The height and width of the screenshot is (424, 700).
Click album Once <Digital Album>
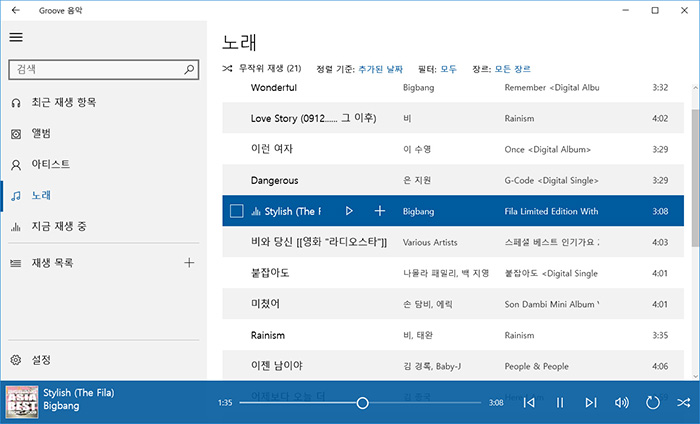[x=548, y=150]
